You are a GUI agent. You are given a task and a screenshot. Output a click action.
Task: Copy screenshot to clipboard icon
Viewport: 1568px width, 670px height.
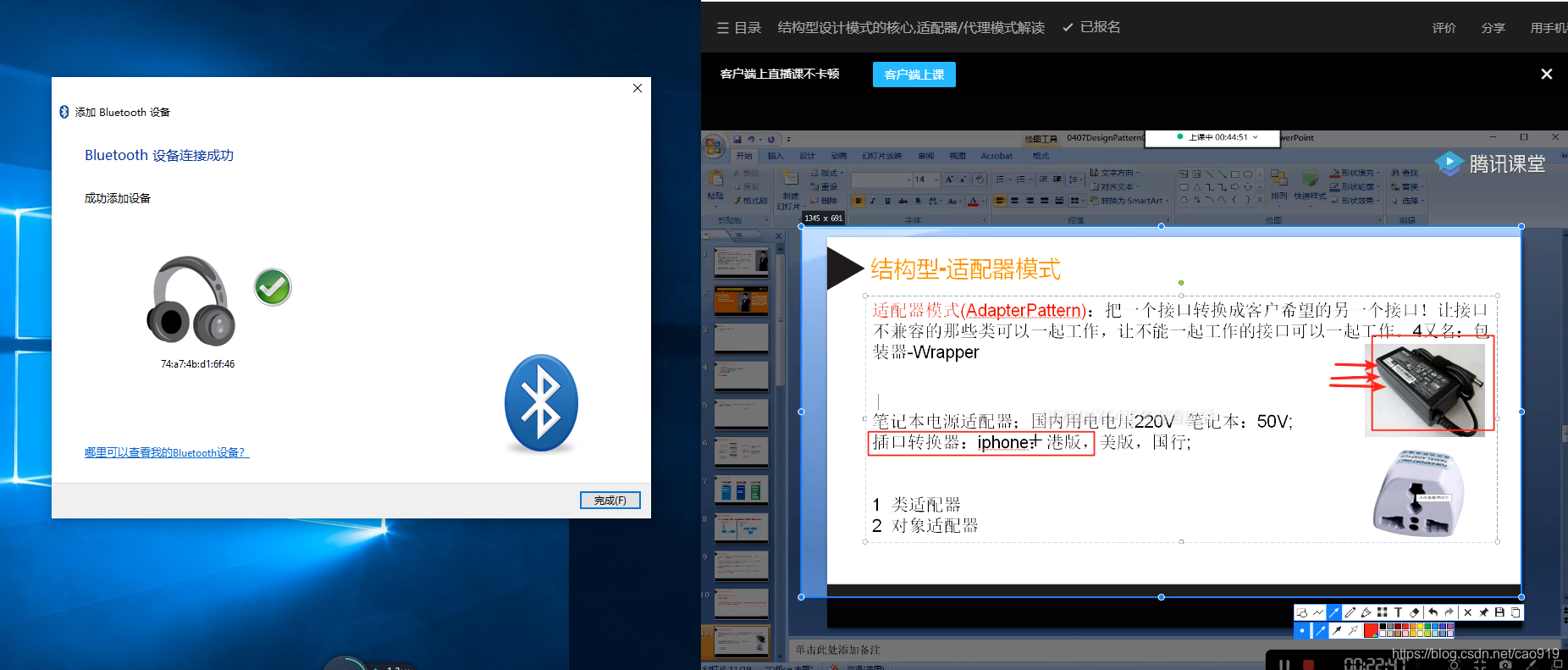pos(1516,612)
